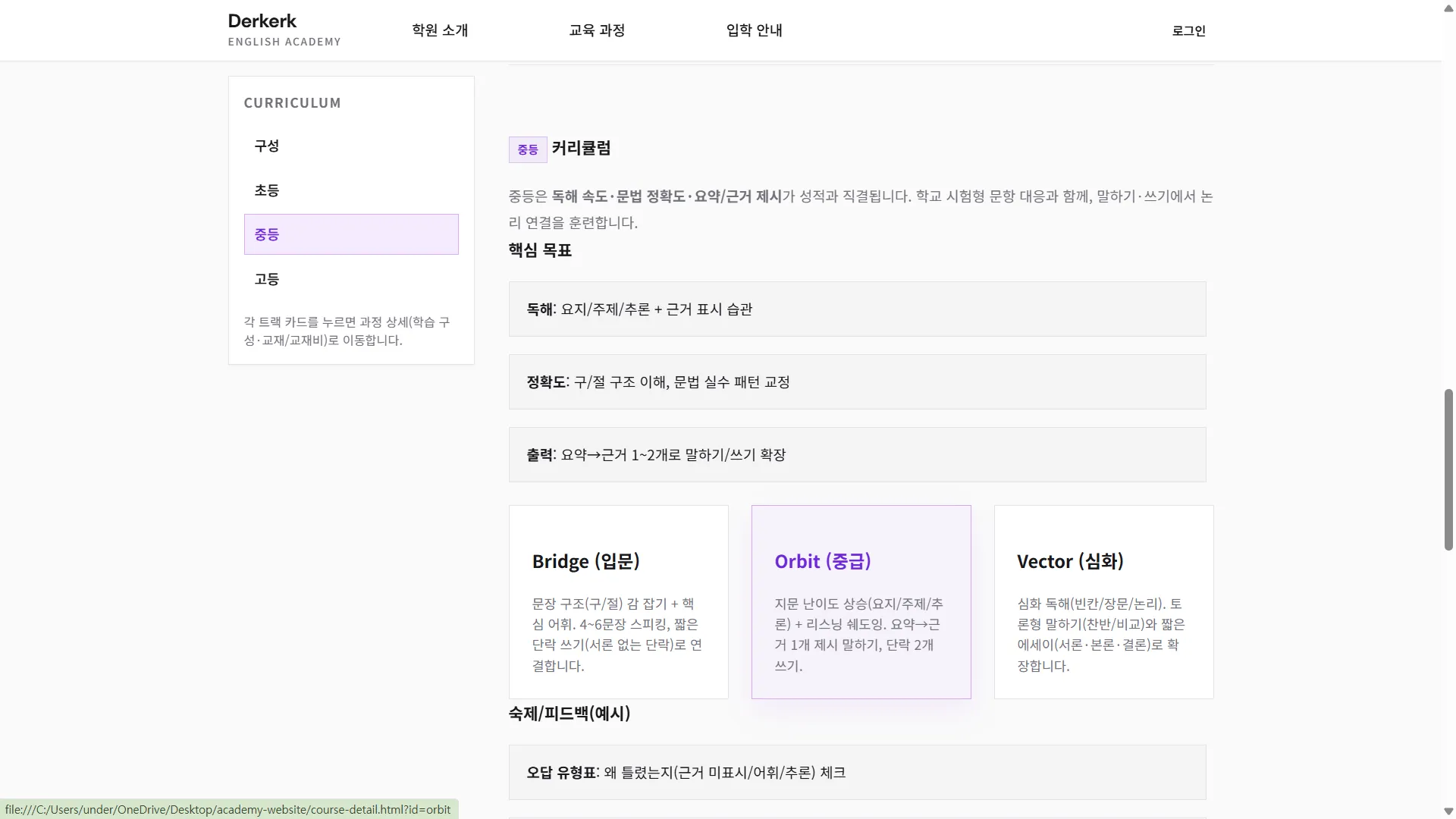Click the Derkerk English Academy logo

click(284, 29)
